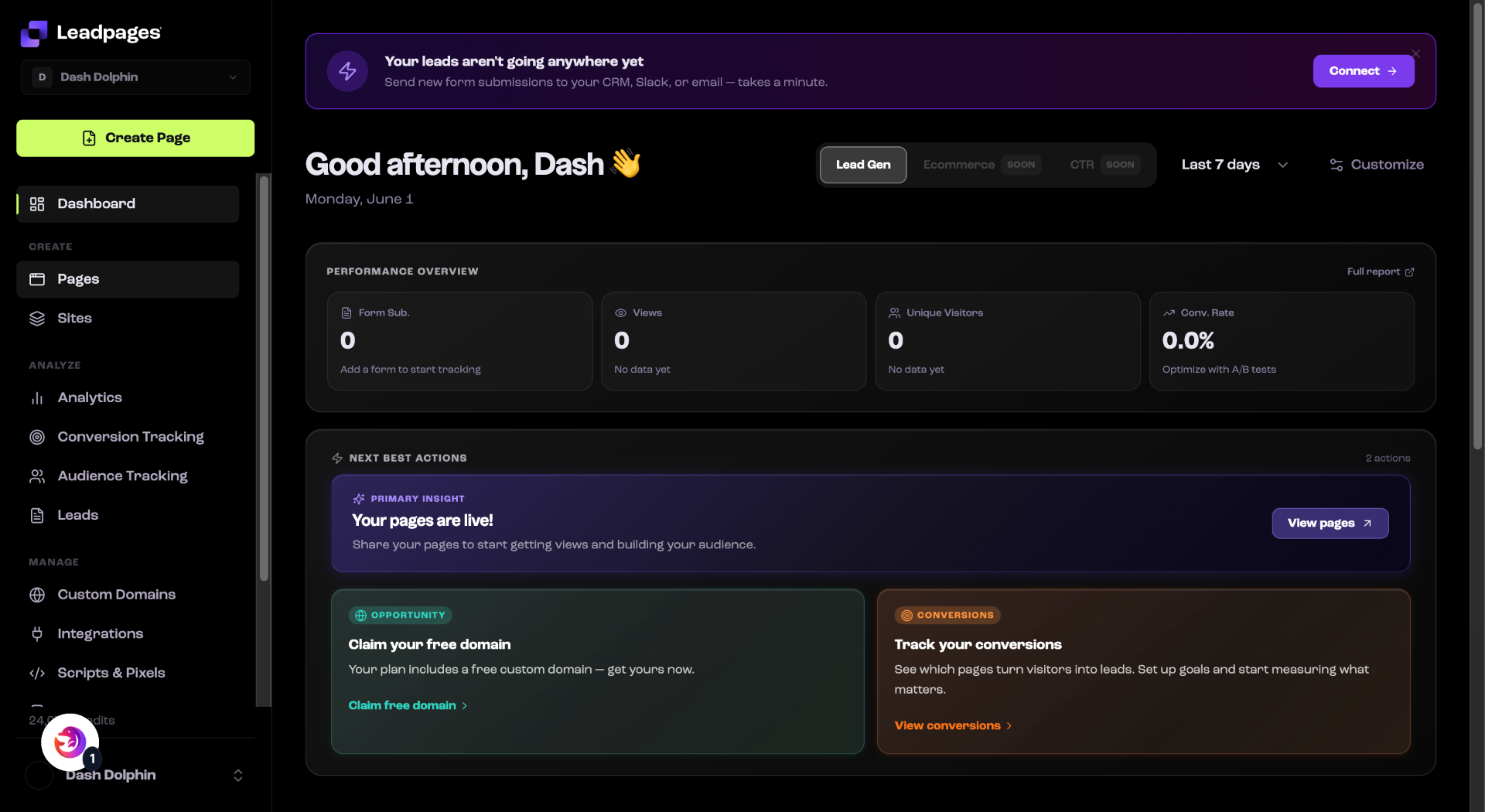Open Integrations in the sidebar
The width and height of the screenshot is (1485, 812).
(128, 634)
